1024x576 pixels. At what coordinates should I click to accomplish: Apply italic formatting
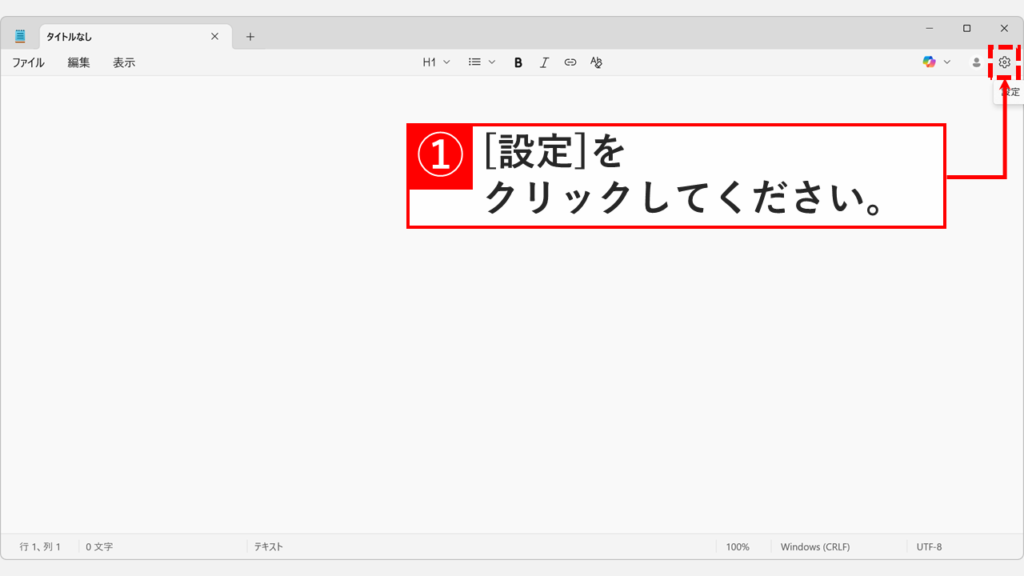coord(543,62)
